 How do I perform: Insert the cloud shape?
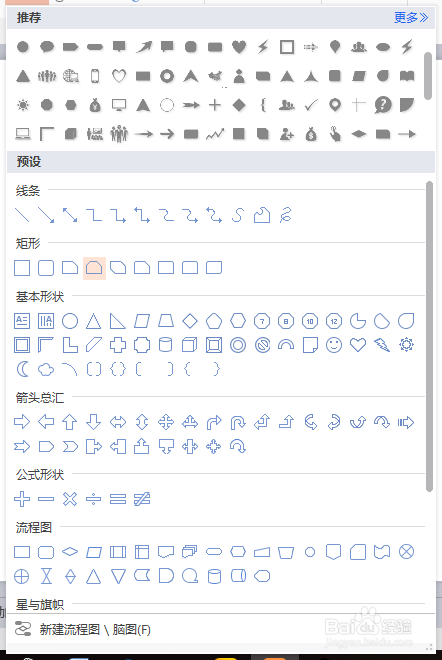click(46, 369)
